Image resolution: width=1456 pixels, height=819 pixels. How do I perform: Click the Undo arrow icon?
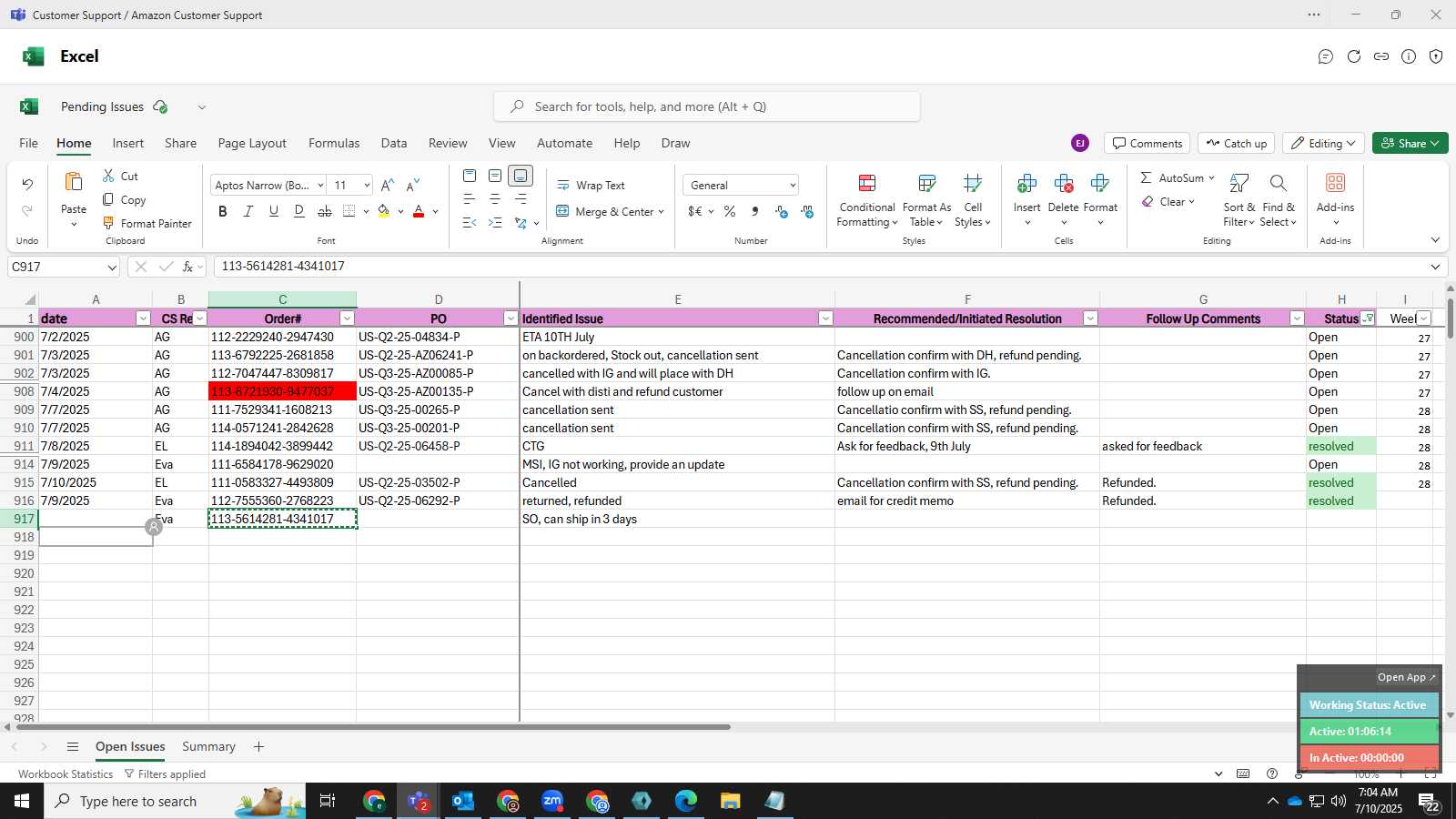[27, 185]
